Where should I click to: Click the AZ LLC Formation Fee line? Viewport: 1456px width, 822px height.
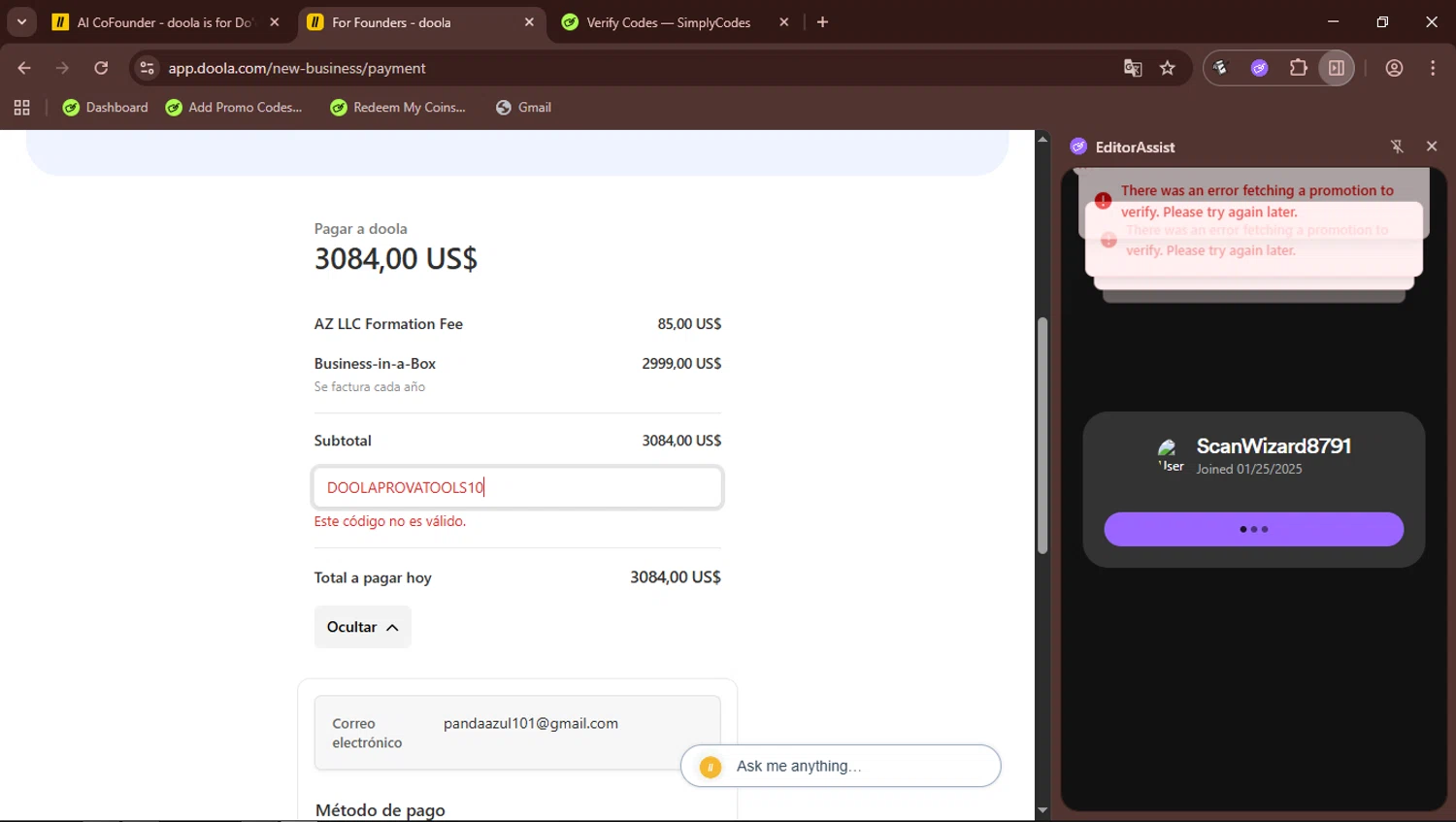tap(517, 324)
